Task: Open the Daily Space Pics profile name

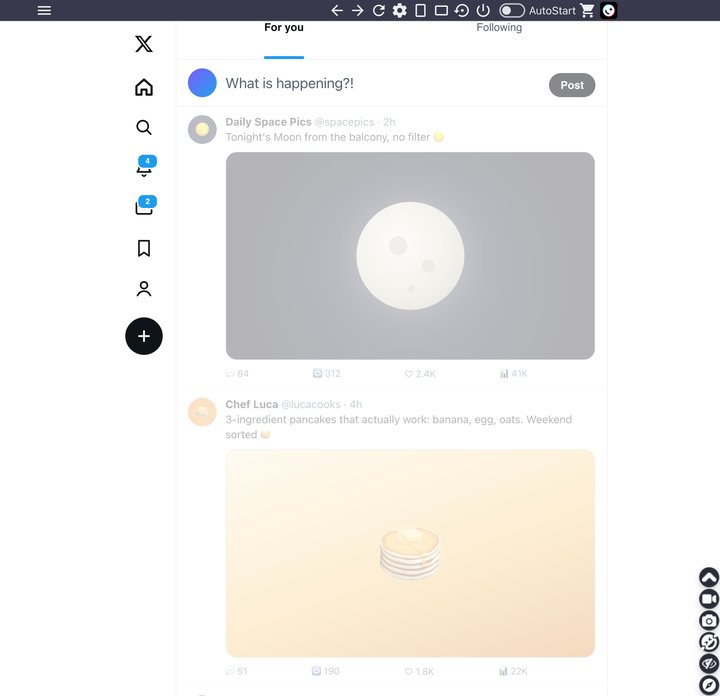Action: [x=268, y=122]
